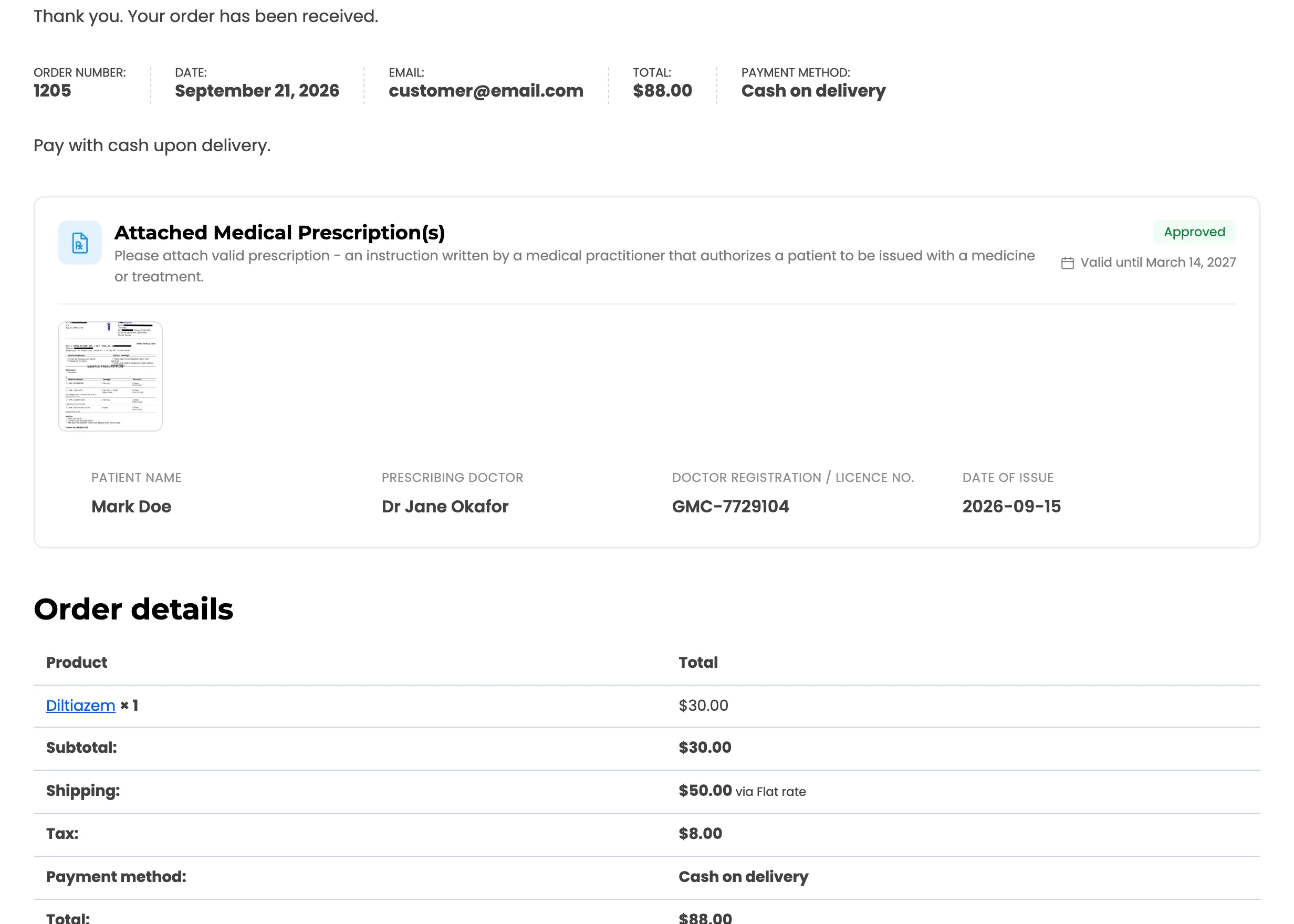
Task: Click the 'Total' column header
Action: (x=698, y=663)
